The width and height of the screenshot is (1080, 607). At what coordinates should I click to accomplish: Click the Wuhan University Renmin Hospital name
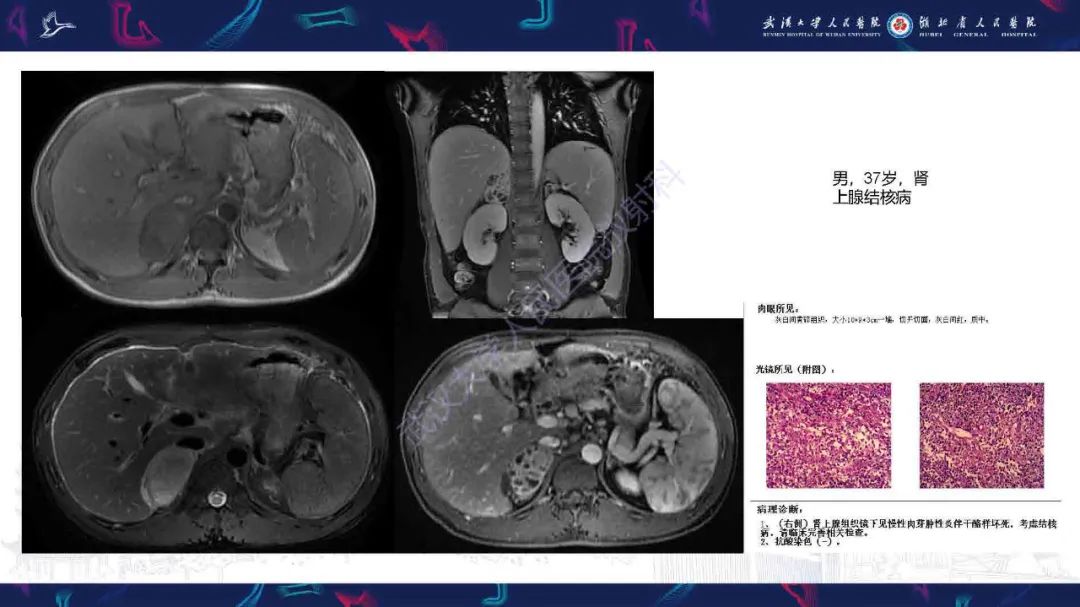[x=821, y=26]
